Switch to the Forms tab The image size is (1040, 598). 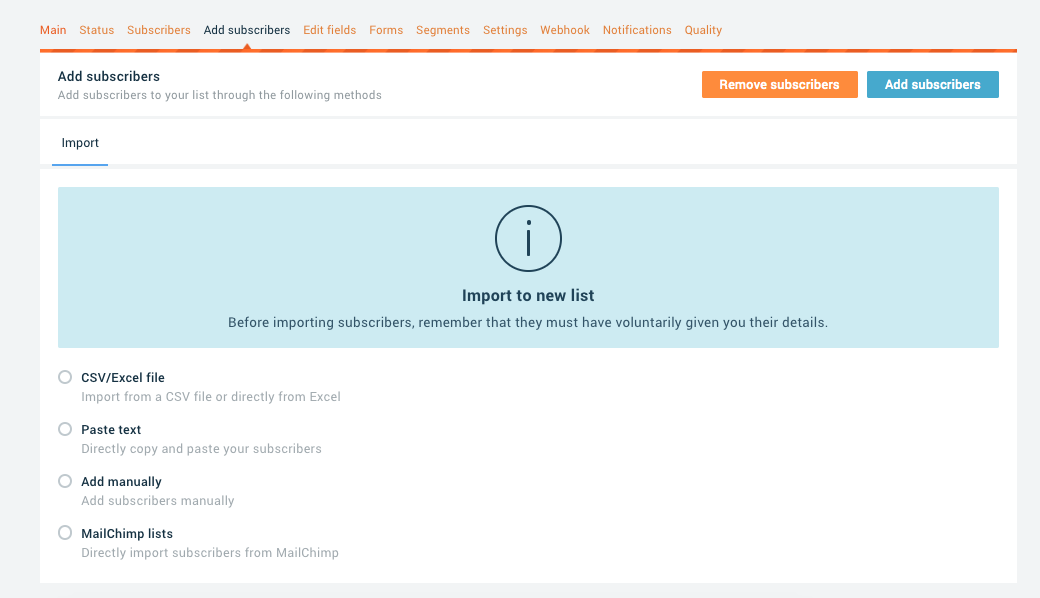click(386, 30)
